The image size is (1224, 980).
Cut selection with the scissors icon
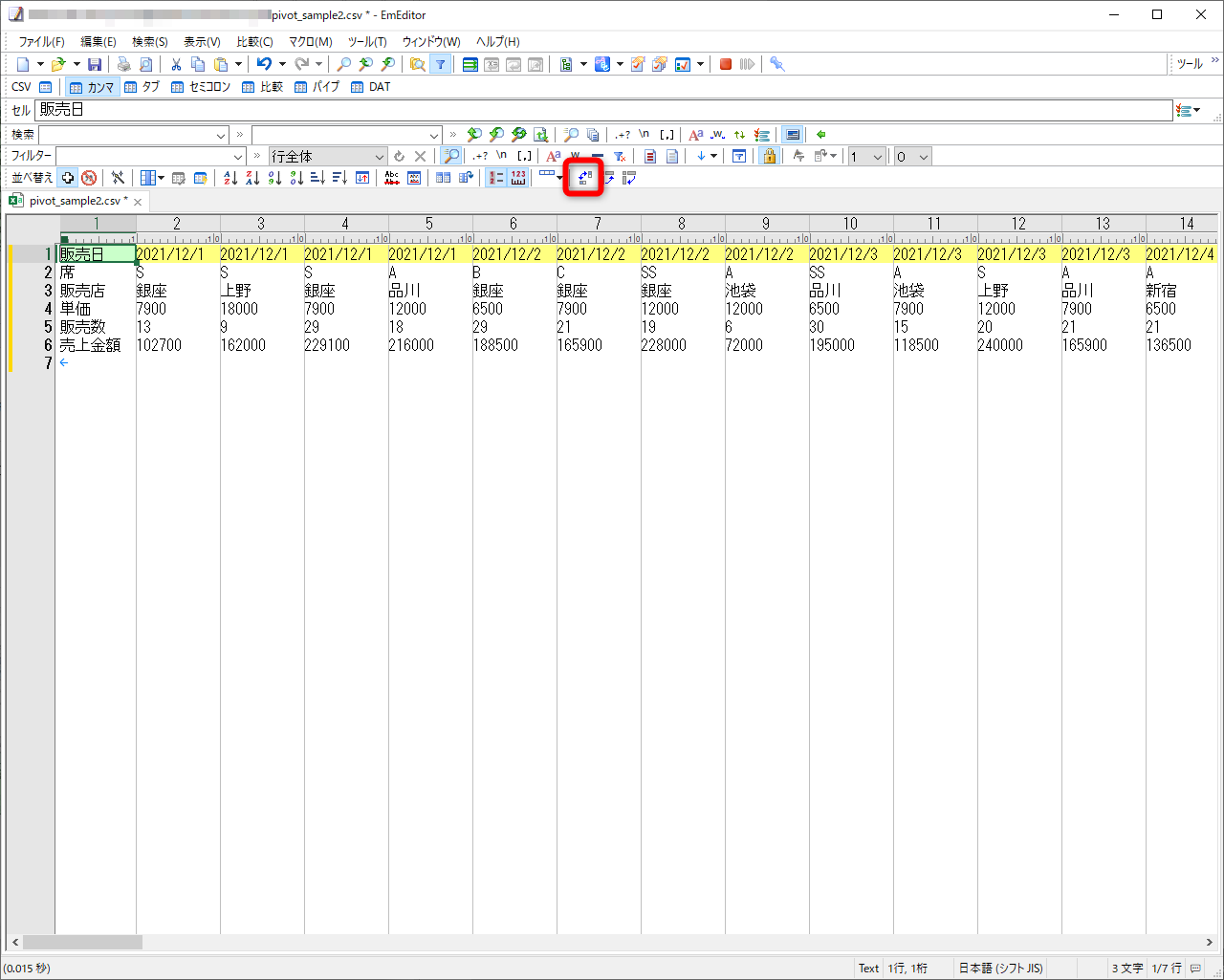[176, 64]
